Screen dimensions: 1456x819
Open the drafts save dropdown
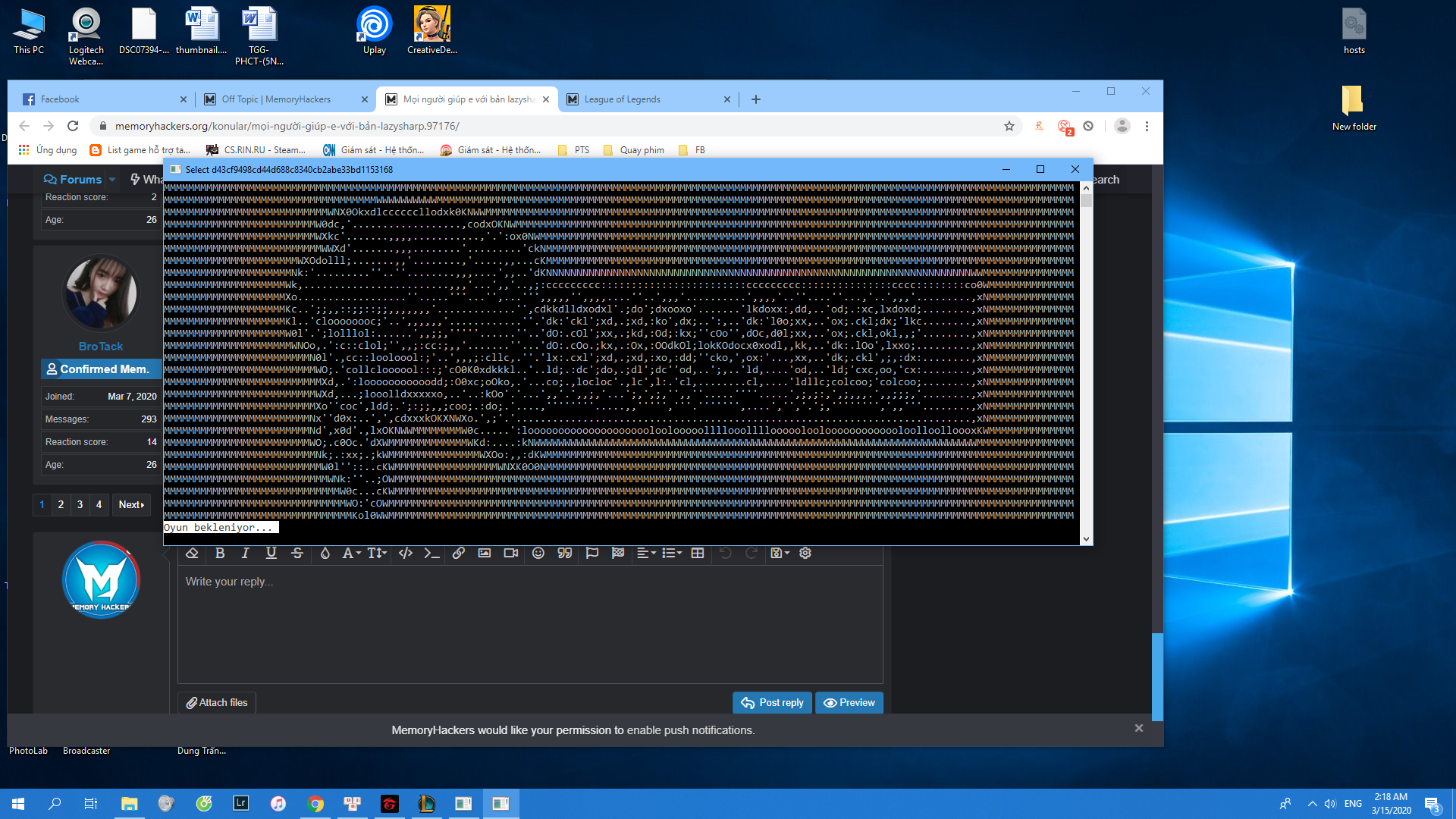[x=780, y=554]
